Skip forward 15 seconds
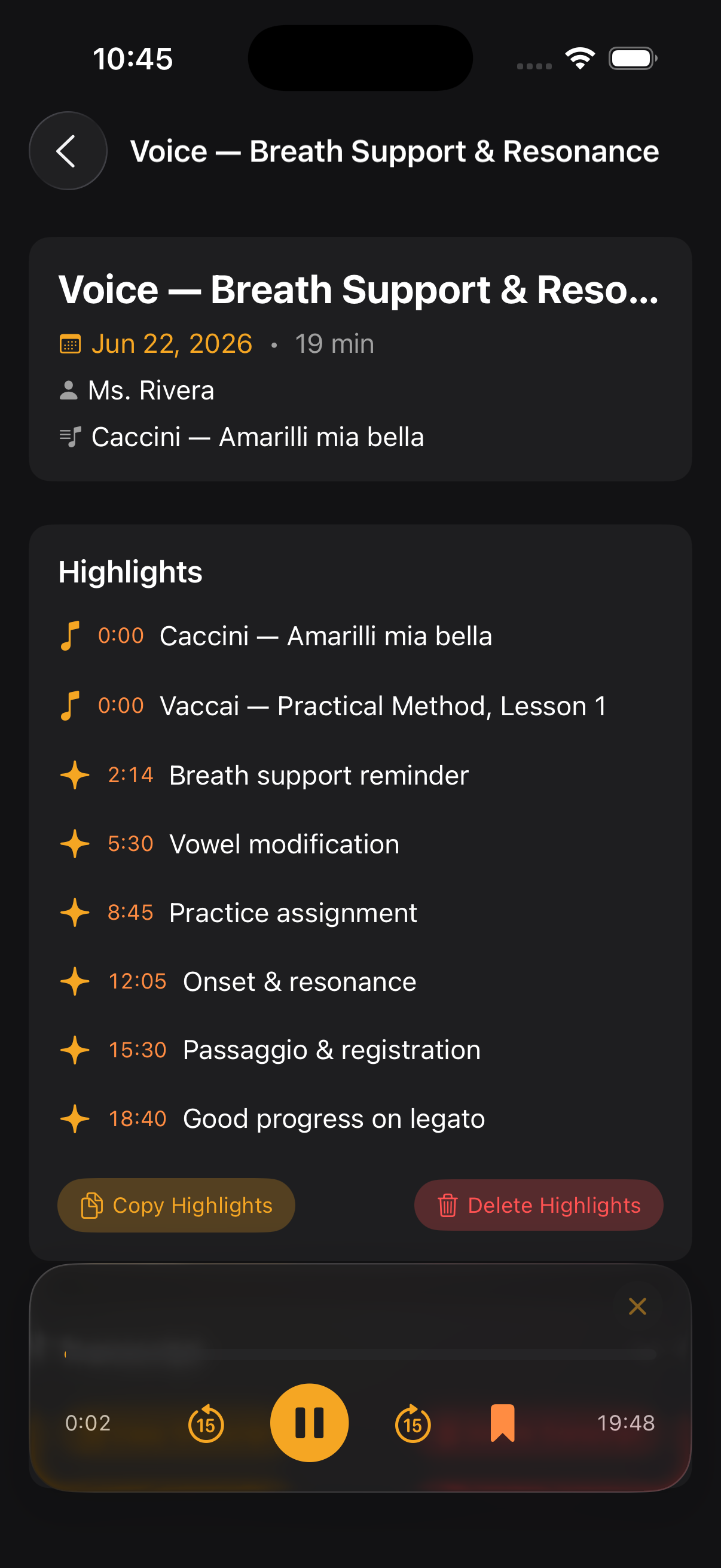 pyautogui.click(x=413, y=1423)
